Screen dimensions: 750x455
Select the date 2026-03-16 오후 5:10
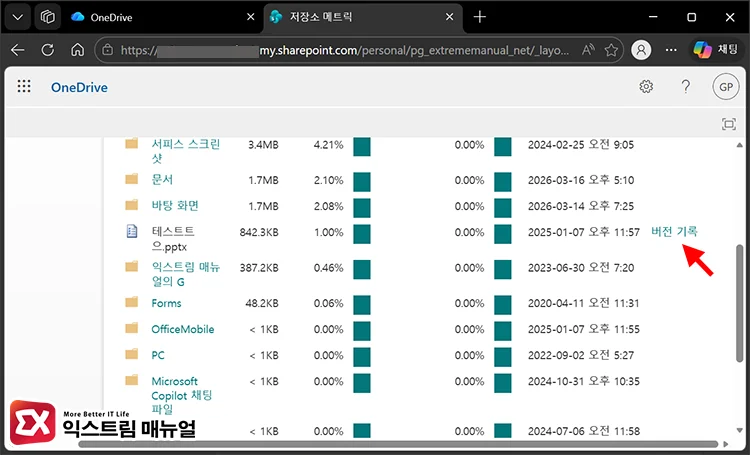(581, 180)
